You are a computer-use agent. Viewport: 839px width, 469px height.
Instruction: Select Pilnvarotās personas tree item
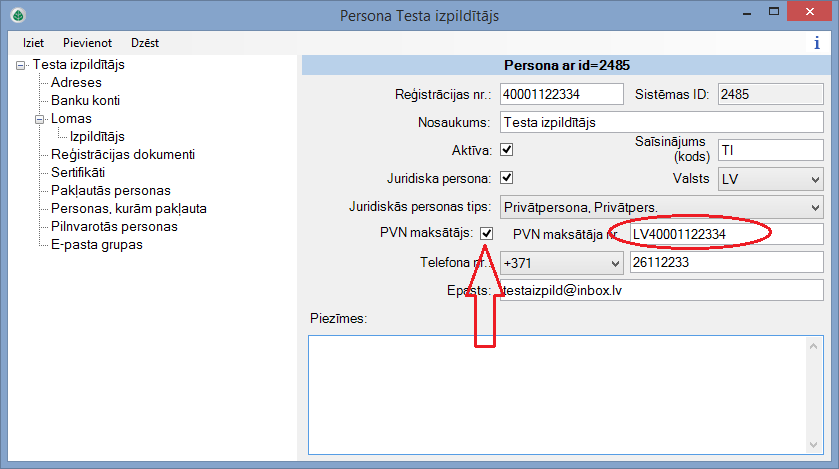pos(114,226)
